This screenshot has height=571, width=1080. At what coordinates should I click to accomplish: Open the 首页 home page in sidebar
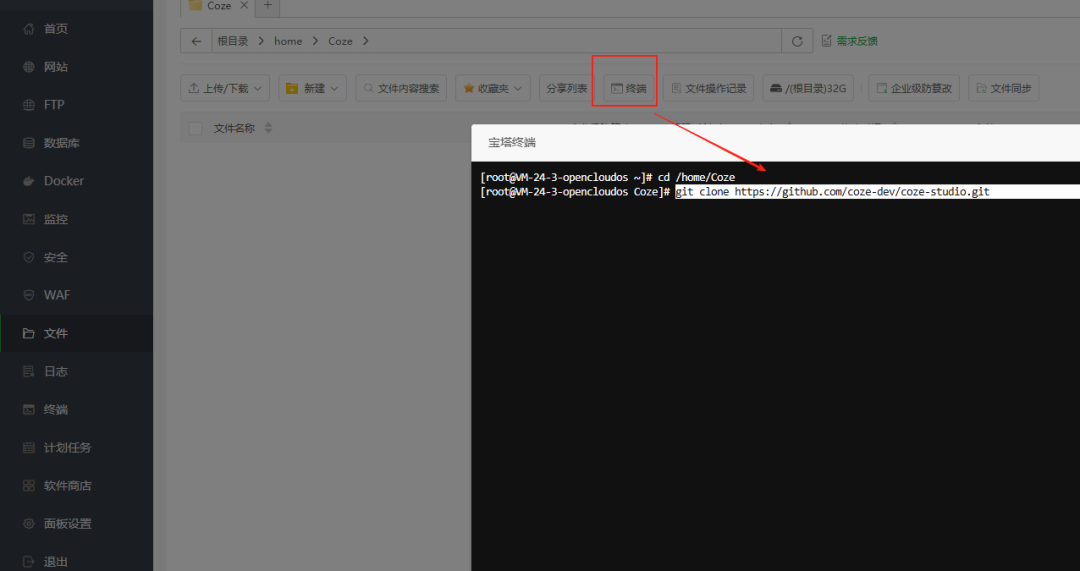tap(55, 29)
